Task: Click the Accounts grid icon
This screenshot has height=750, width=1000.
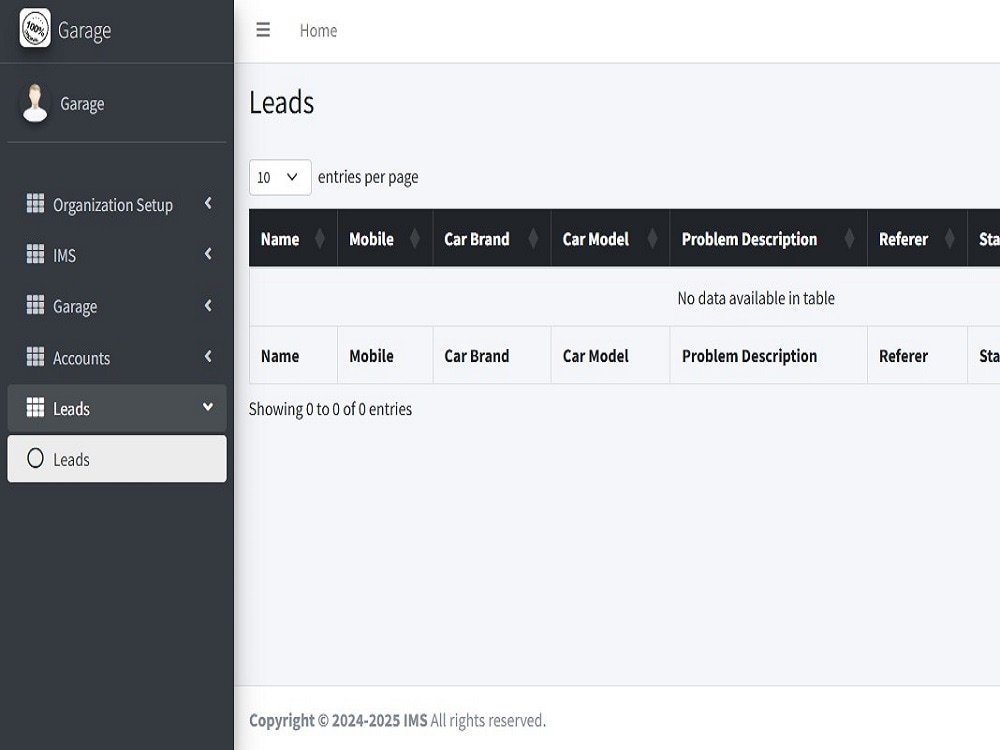Action: coord(35,357)
